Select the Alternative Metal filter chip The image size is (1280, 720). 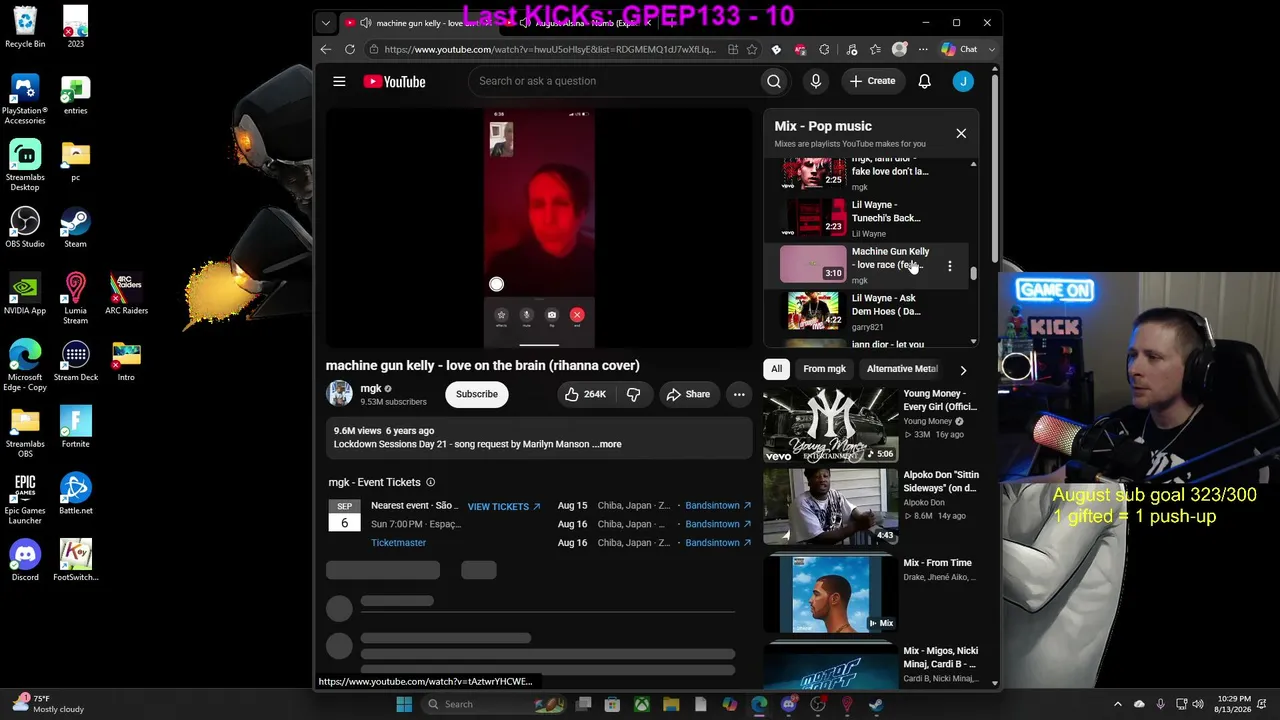[x=902, y=369]
